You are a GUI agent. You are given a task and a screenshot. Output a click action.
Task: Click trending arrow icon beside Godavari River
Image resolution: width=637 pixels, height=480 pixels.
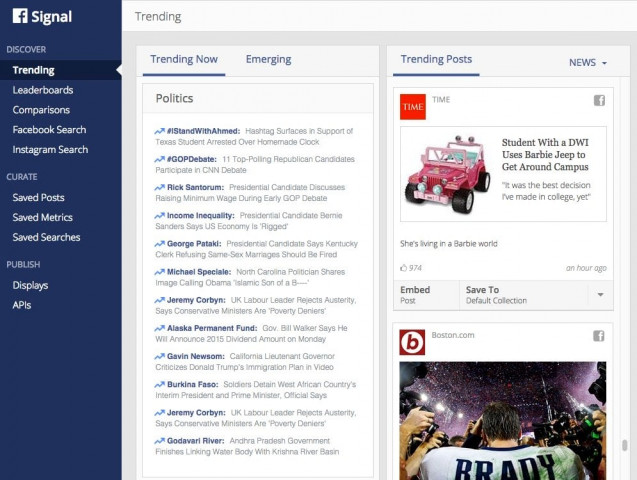point(159,441)
